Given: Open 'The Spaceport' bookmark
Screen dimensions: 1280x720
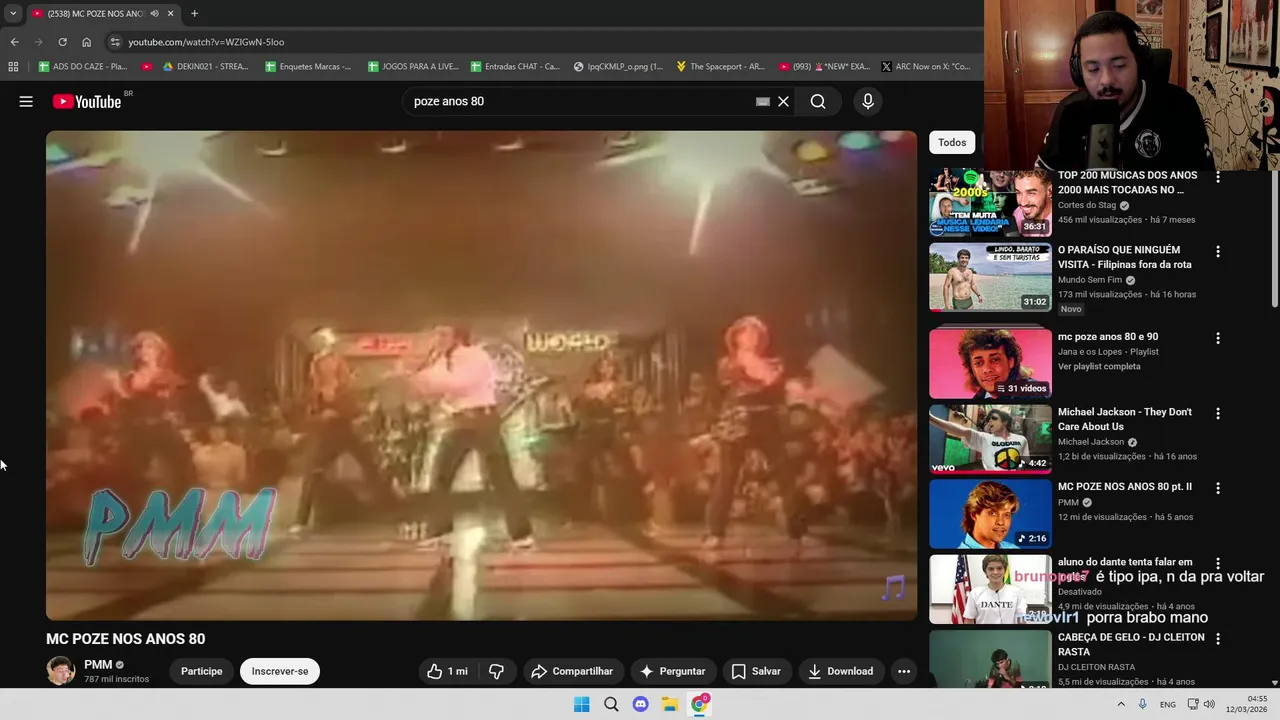Looking at the screenshot, I should [720, 67].
